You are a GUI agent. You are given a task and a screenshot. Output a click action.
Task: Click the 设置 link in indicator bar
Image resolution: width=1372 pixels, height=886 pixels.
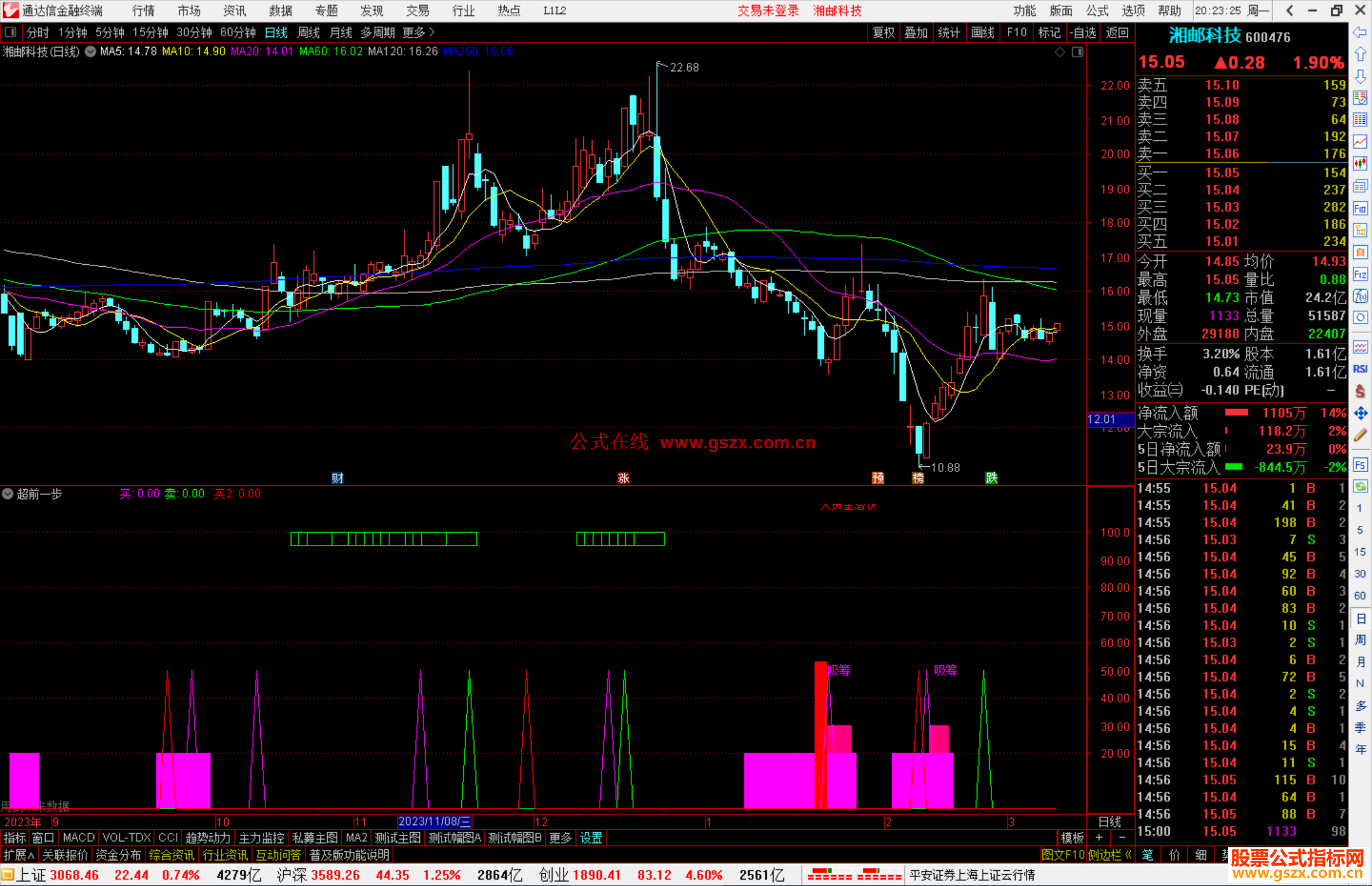point(591,838)
